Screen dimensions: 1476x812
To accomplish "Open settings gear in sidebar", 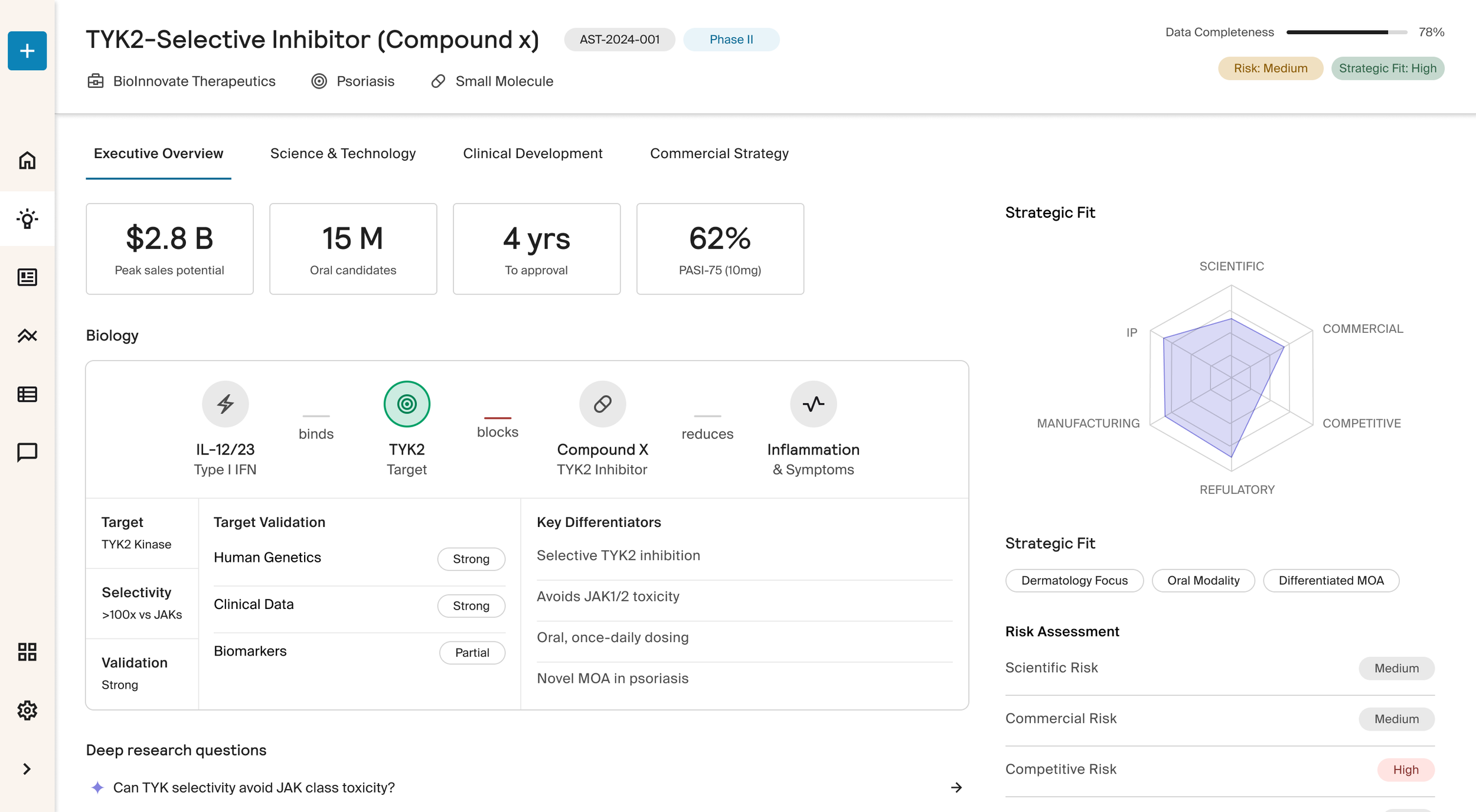I will coord(27,711).
